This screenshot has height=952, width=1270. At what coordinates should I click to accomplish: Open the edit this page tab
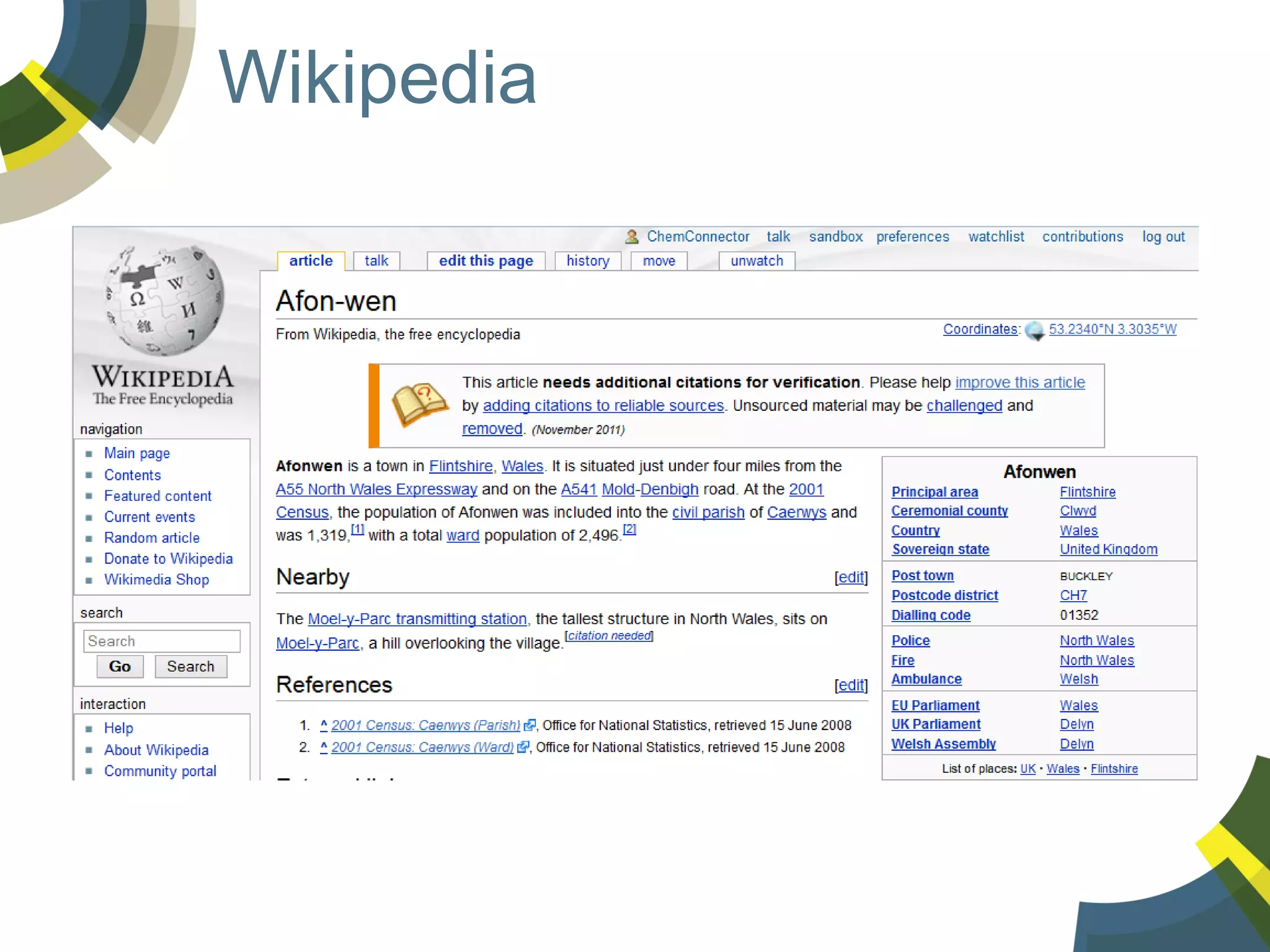click(486, 261)
